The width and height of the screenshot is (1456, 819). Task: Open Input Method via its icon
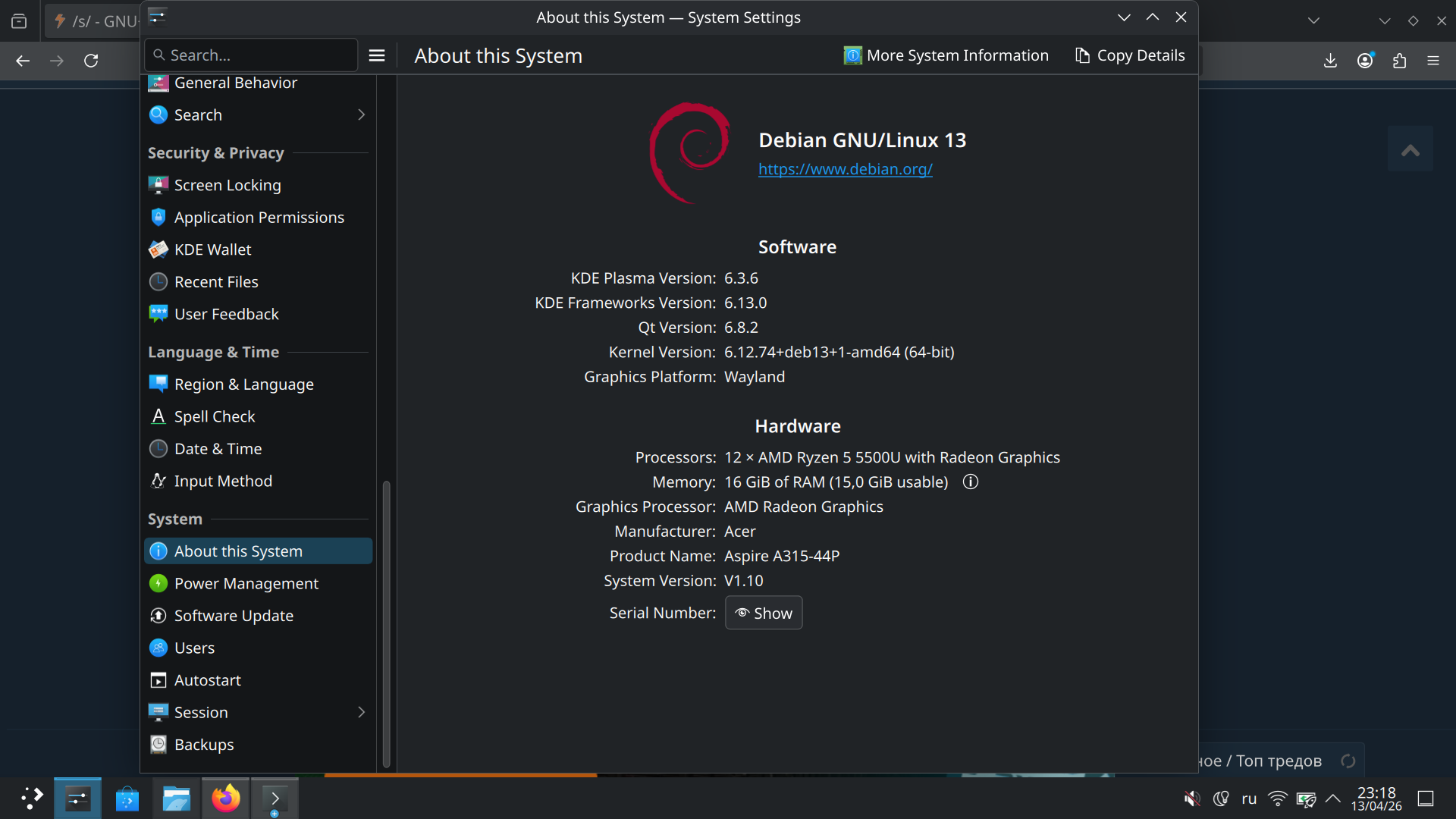(158, 481)
